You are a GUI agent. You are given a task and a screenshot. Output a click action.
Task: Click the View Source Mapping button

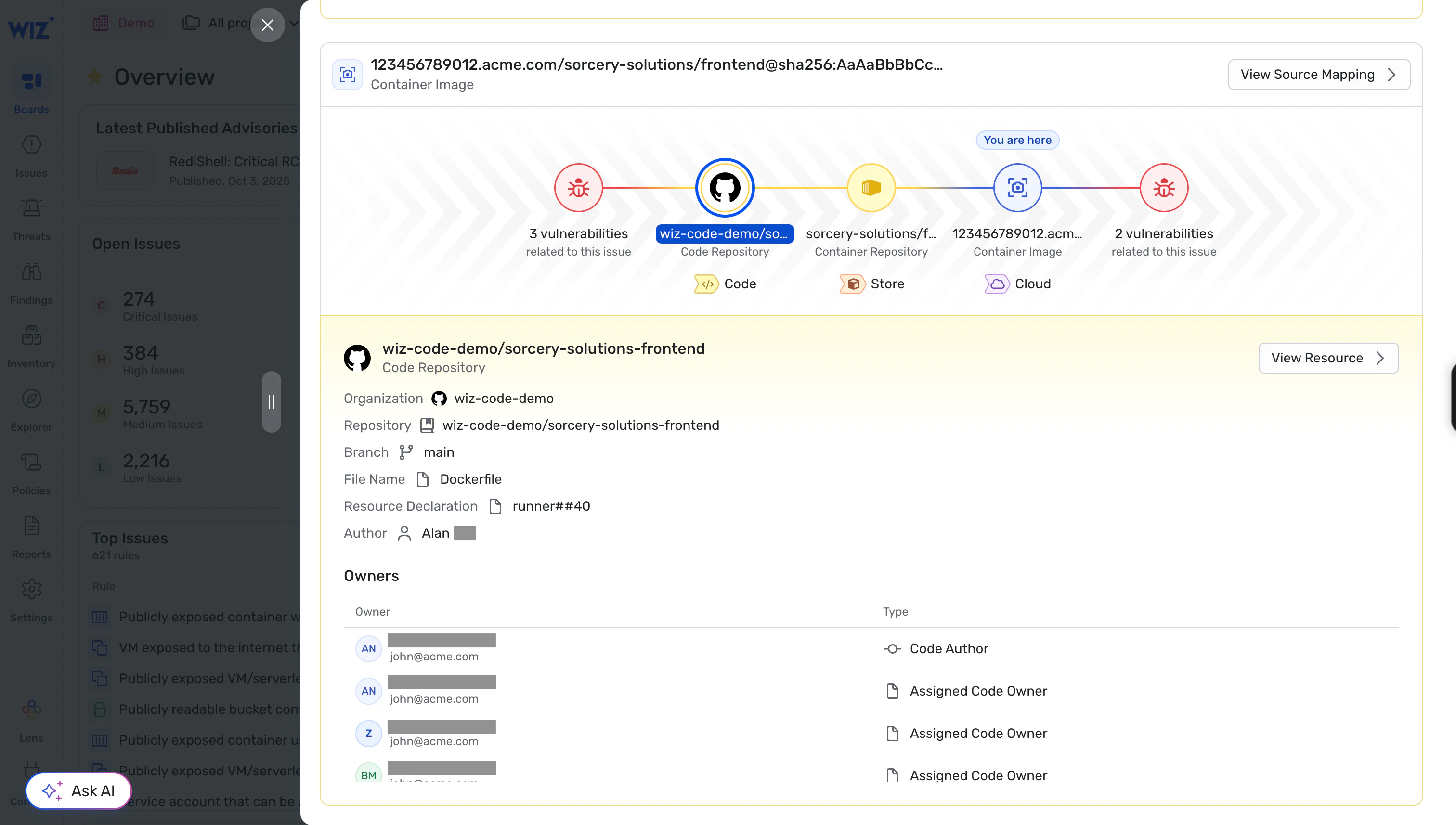tap(1318, 74)
